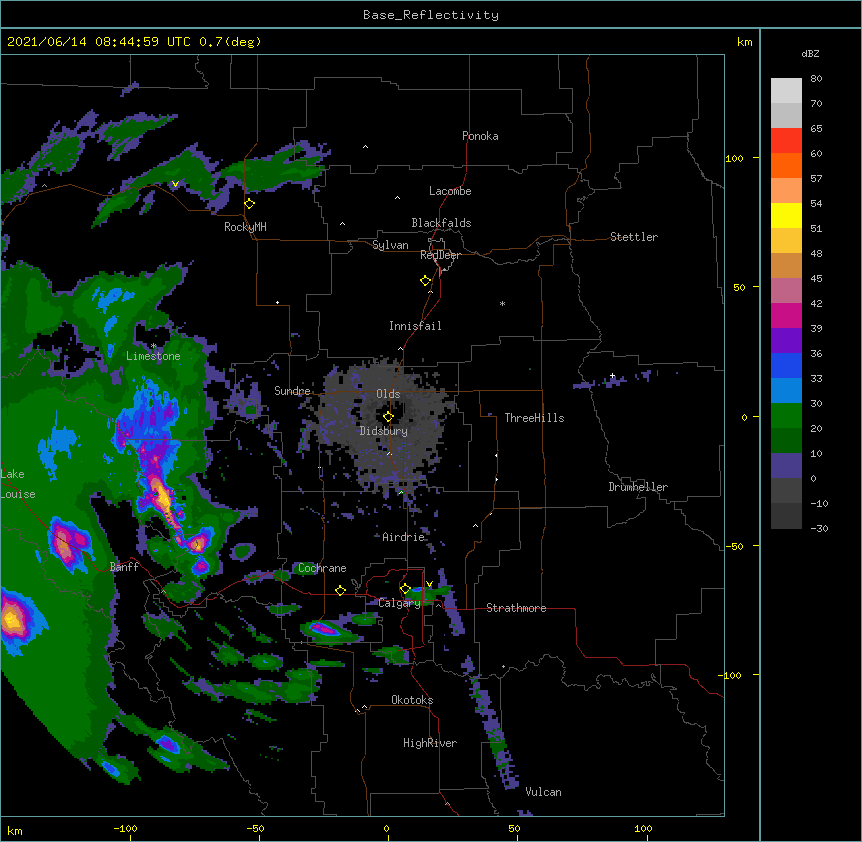Click the white asterisk east of Innisfail

pyautogui.click(x=502, y=303)
